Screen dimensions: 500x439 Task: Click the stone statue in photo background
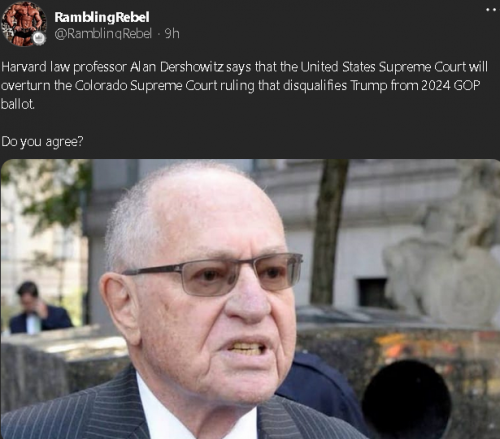(442, 260)
